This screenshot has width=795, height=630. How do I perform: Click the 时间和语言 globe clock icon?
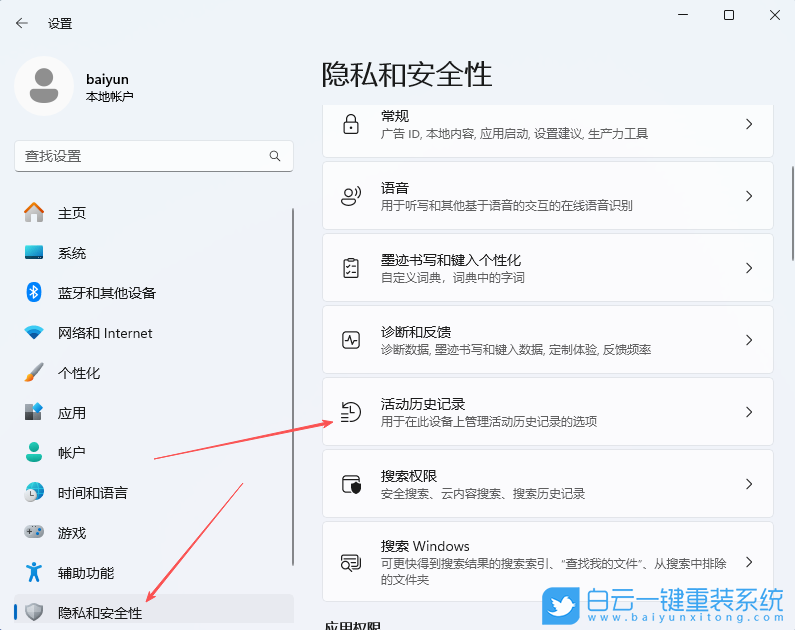pyautogui.click(x=34, y=492)
